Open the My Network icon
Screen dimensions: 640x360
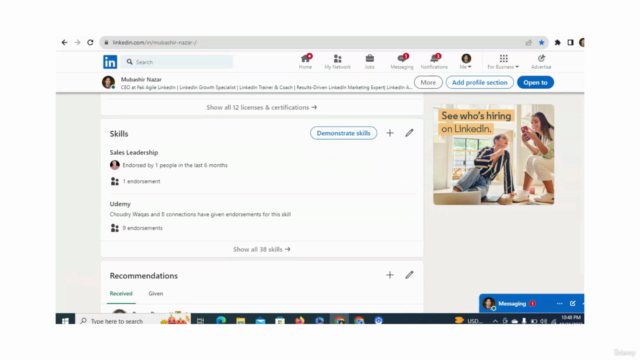(x=338, y=61)
